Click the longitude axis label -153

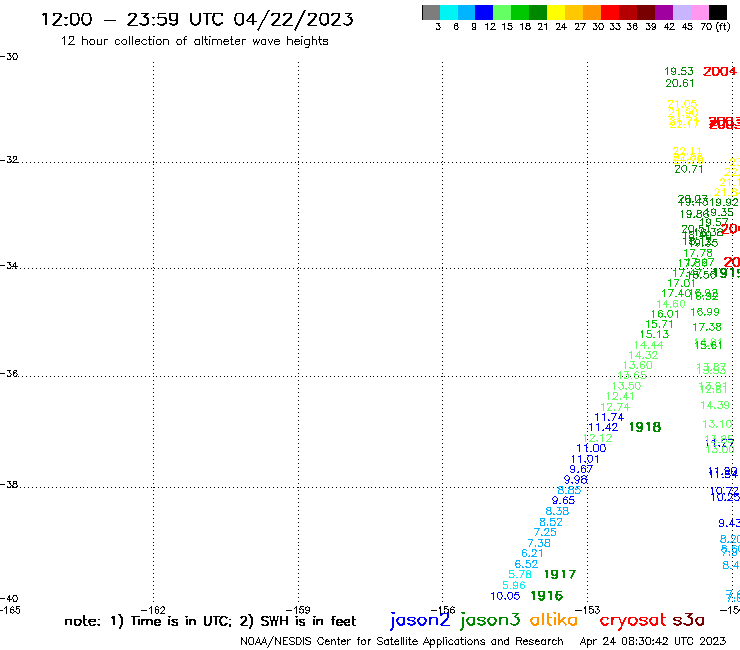pos(588,610)
